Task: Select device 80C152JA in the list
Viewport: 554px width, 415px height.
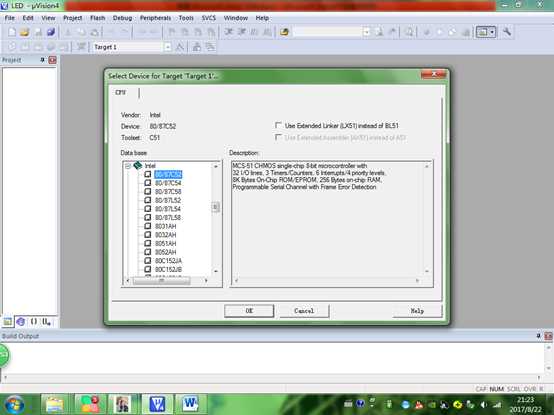Action: pyautogui.click(x=169, y=261)
